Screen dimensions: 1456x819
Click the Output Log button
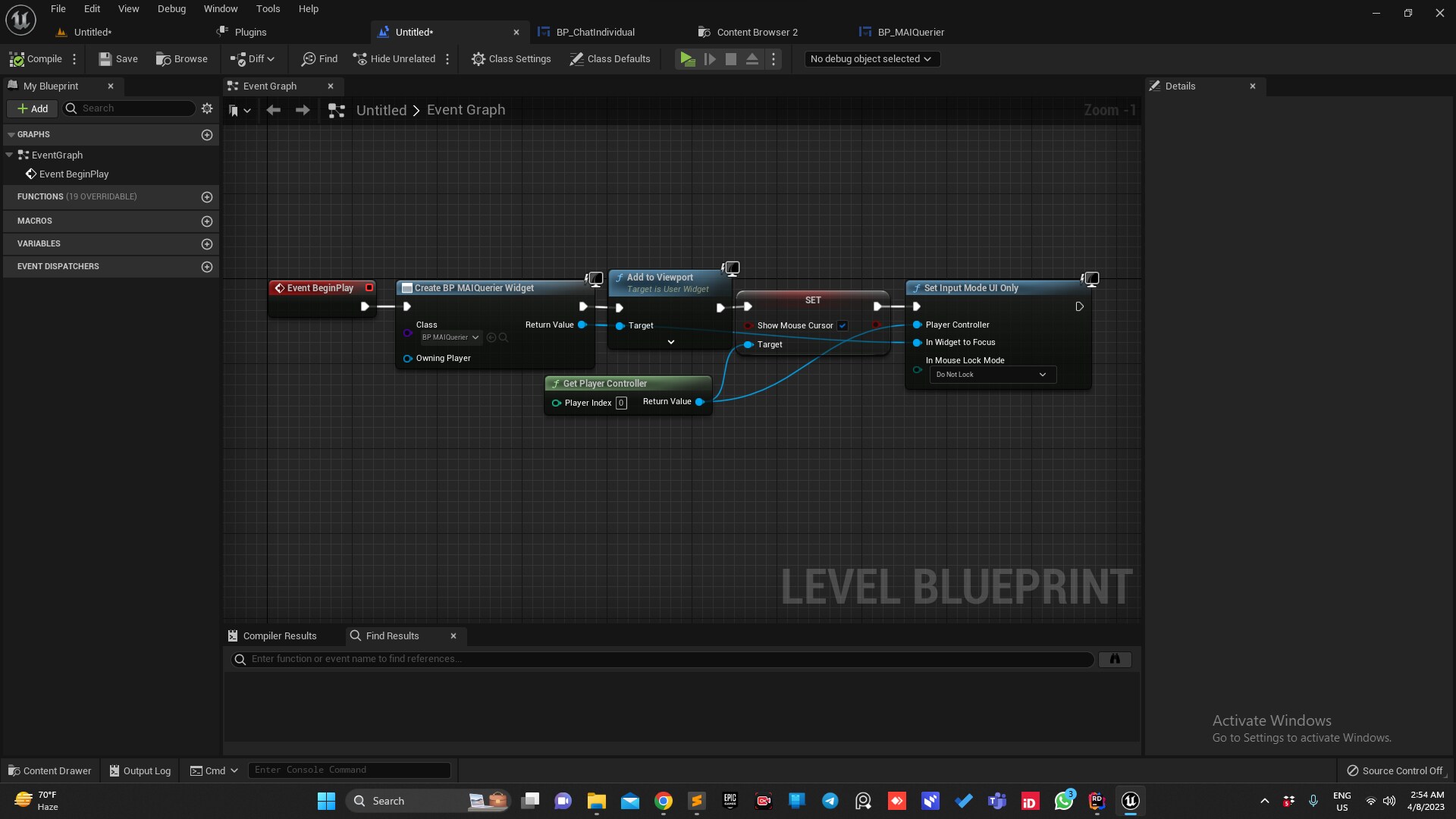click(x=140, y=770)
